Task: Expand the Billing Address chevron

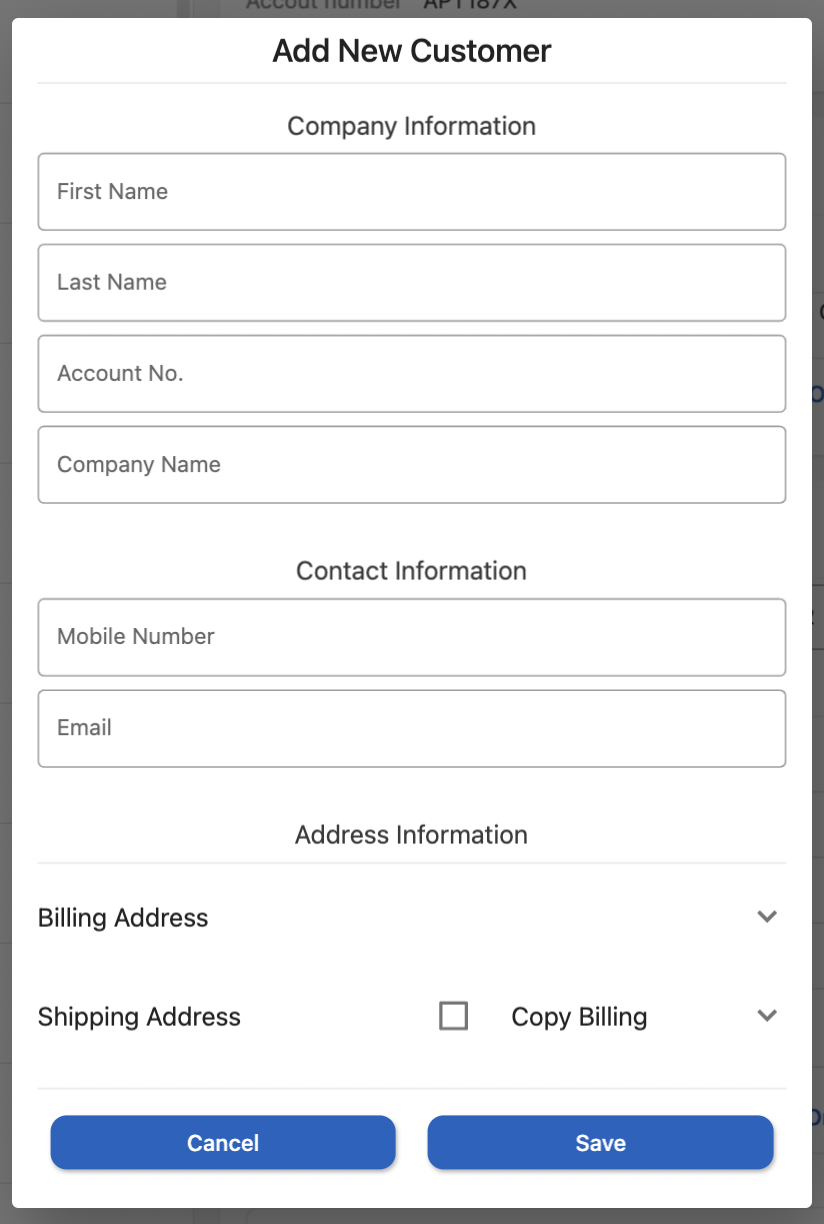Action: (x=767, y=917)
